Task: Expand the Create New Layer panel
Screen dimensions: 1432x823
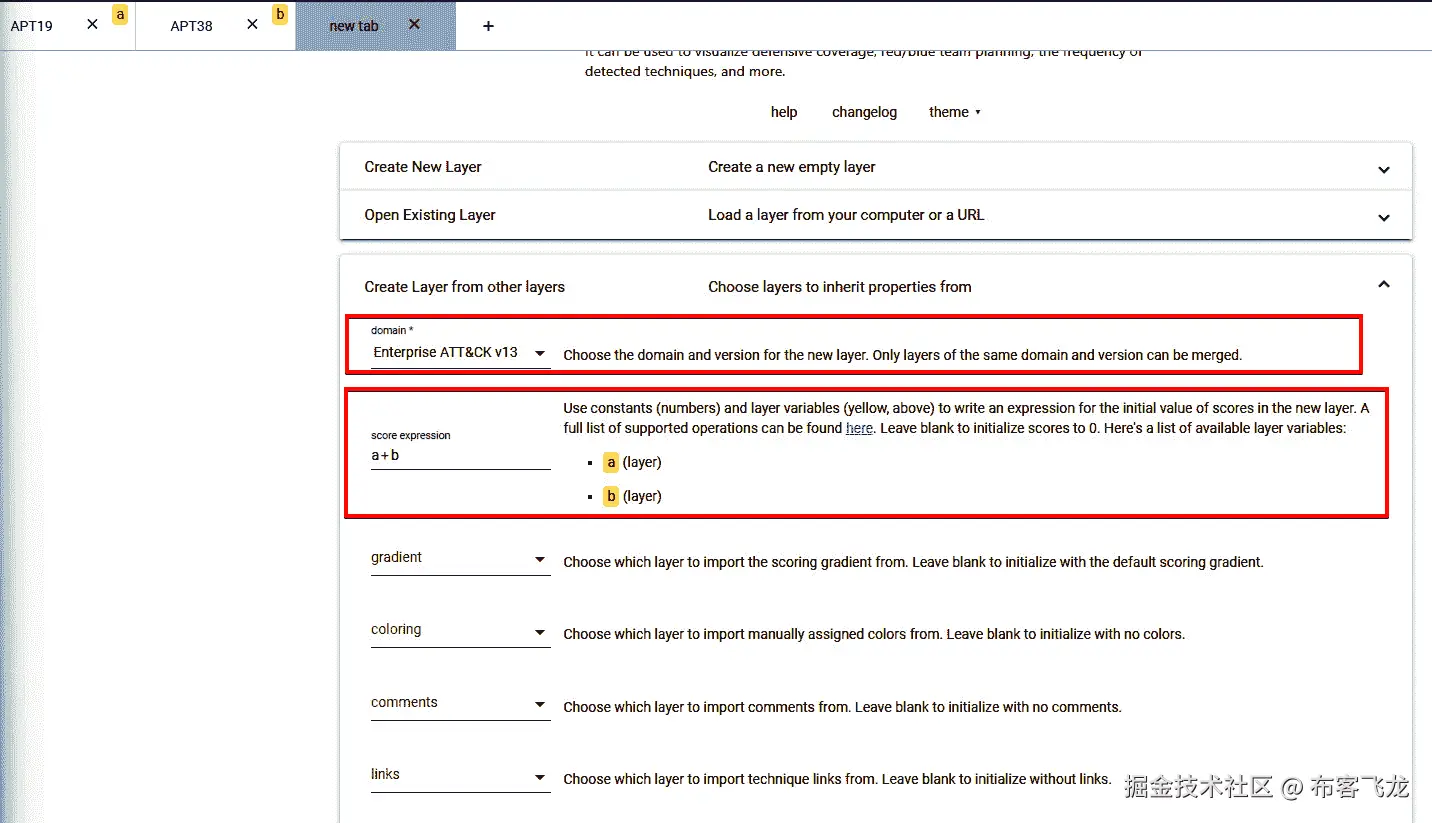Action: 876,167
